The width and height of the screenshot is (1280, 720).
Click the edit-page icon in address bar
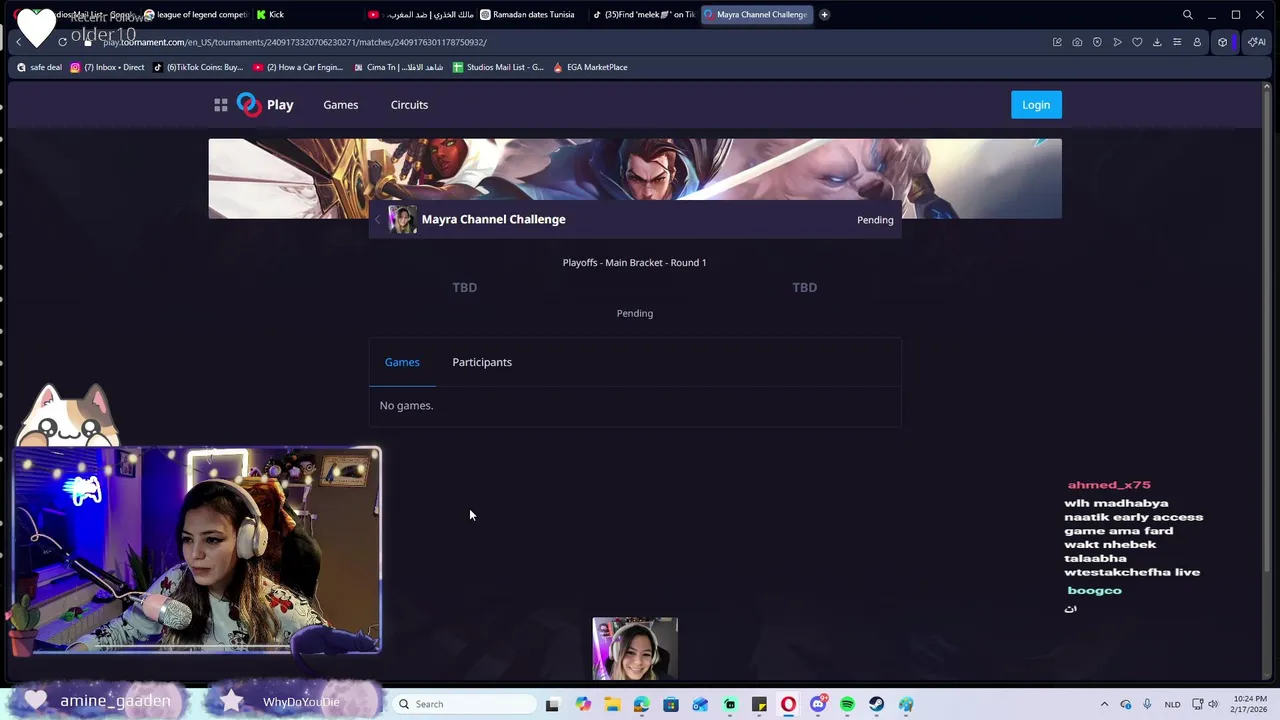[1057, 42]
